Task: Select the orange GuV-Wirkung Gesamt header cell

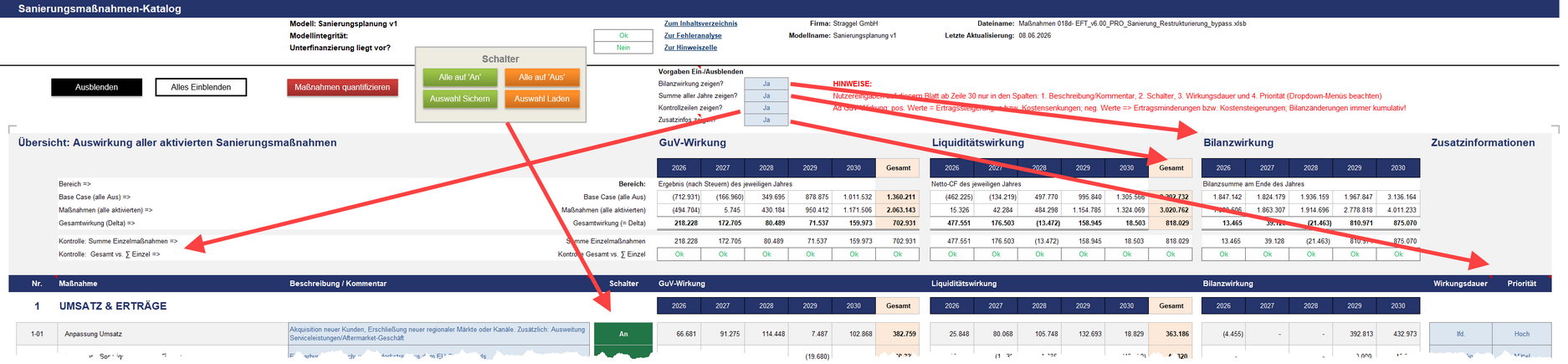Action: coord(899,168)
